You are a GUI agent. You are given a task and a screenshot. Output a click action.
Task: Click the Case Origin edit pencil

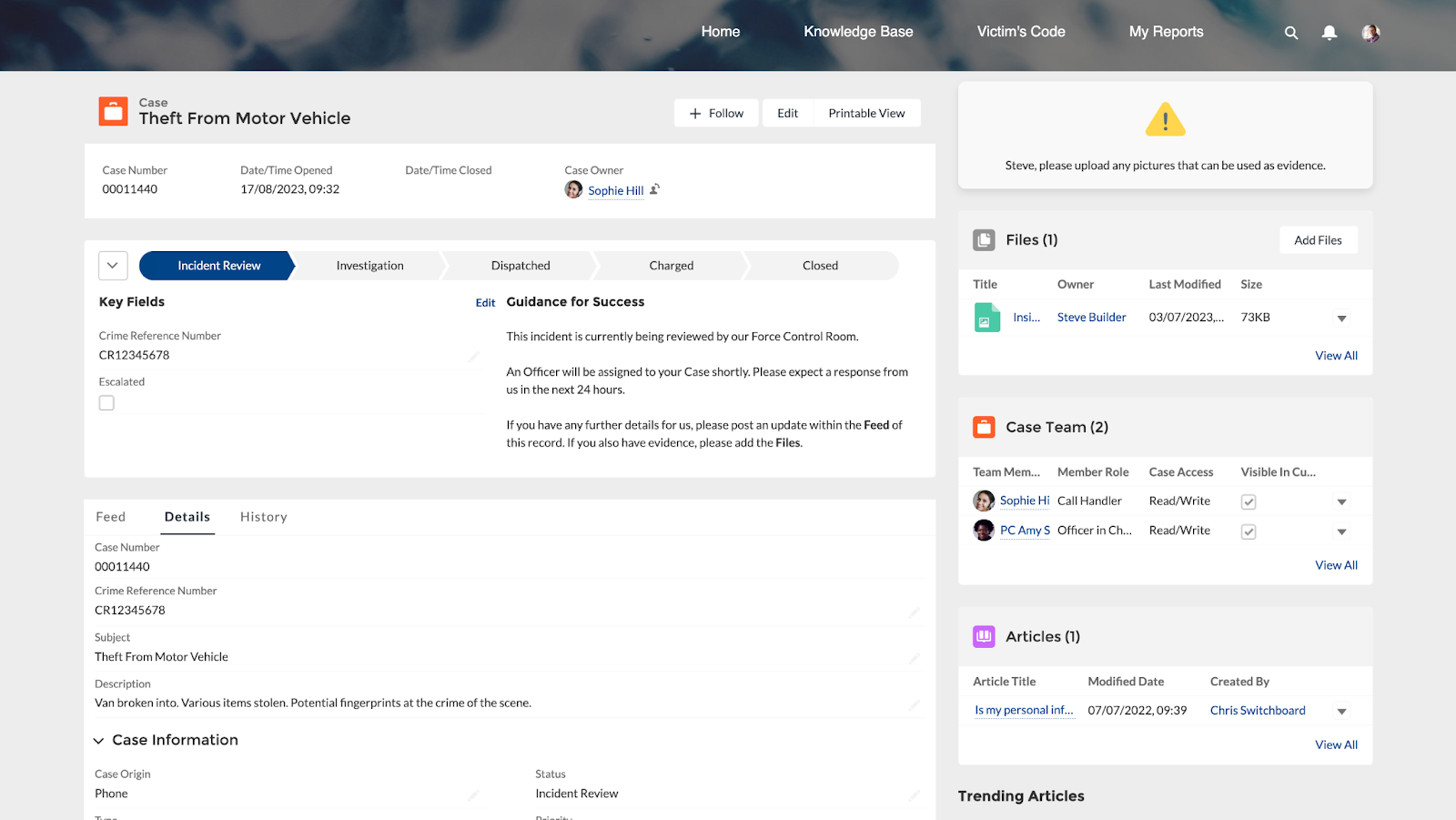point(473,795)
